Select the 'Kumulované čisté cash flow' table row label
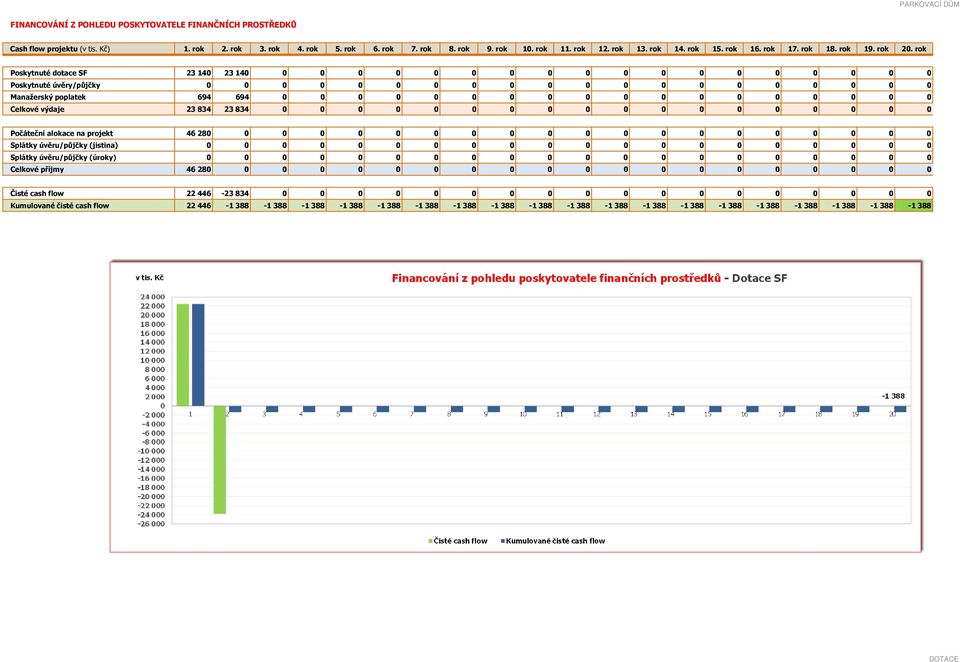This screenshot has height=662, width=960. [x=59, y=206]
